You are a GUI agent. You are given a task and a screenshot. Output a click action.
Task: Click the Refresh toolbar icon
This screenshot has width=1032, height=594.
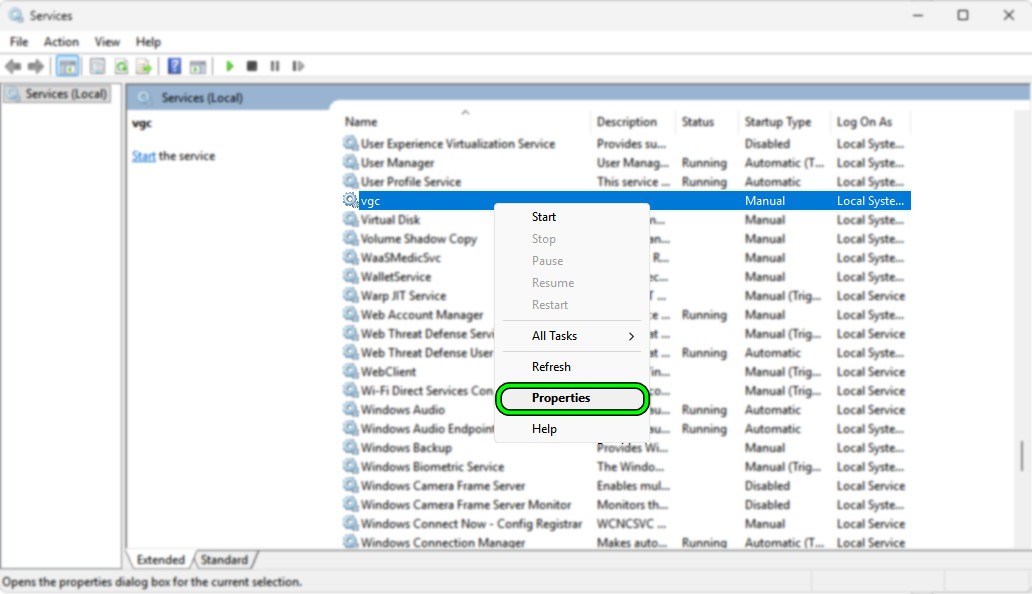tap(121, 66)
